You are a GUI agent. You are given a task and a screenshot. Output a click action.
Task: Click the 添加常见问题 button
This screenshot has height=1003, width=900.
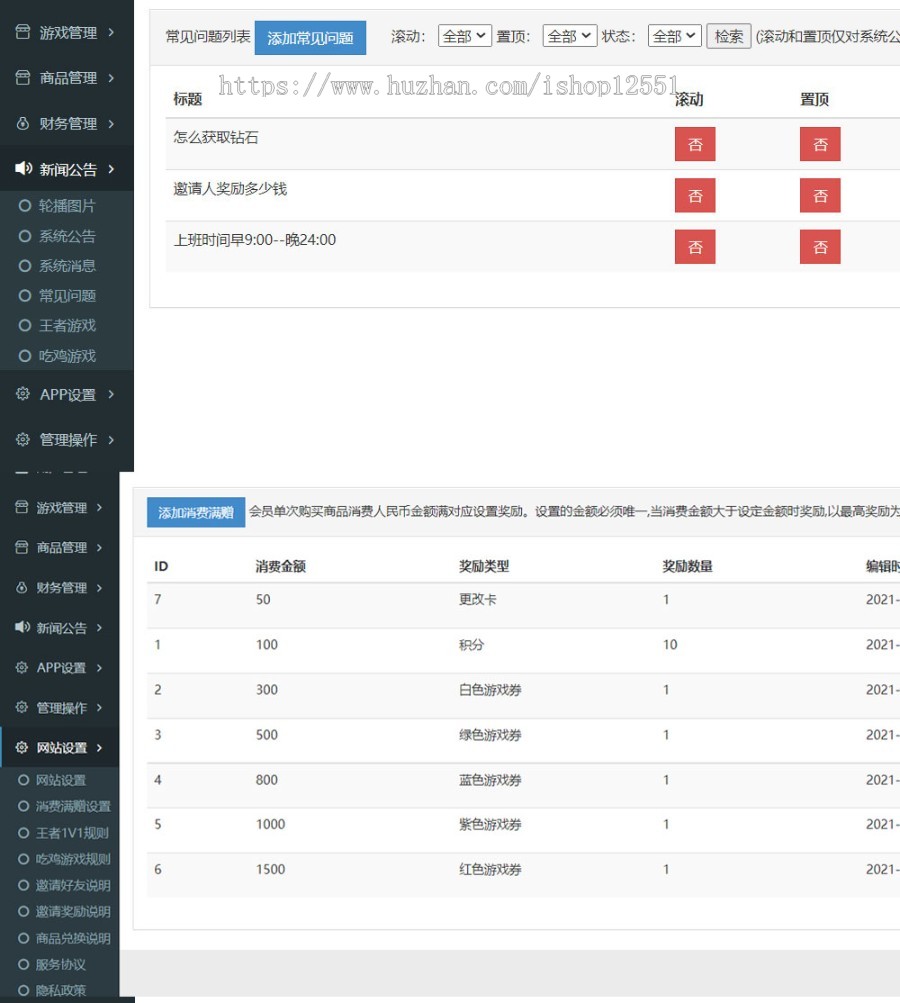coord(310,38)
